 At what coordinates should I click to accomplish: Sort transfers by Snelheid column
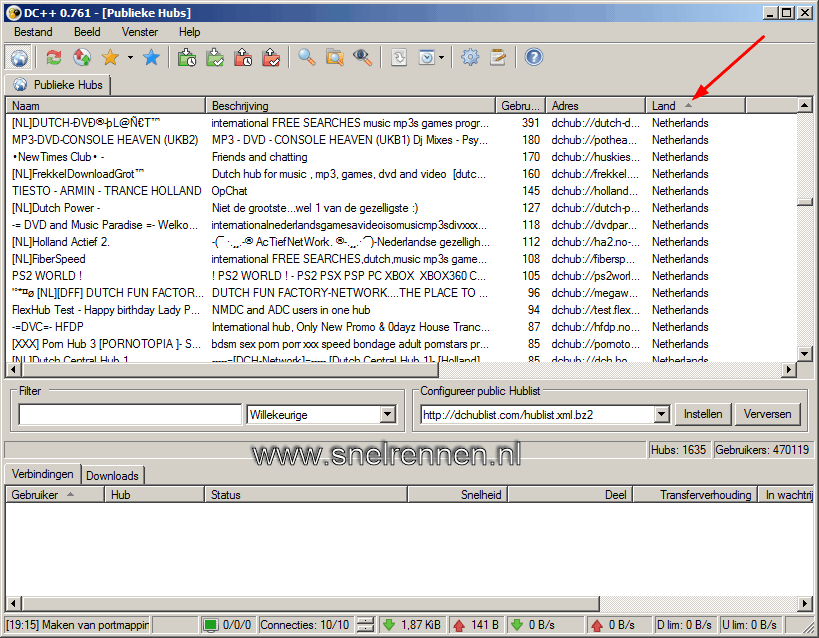(458, 495)
